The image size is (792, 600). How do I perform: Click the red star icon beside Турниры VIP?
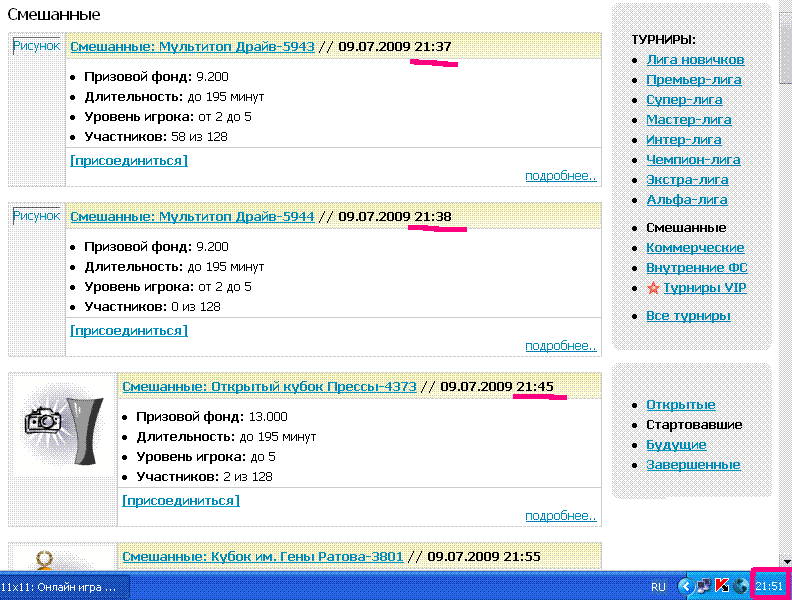[653, 288]
